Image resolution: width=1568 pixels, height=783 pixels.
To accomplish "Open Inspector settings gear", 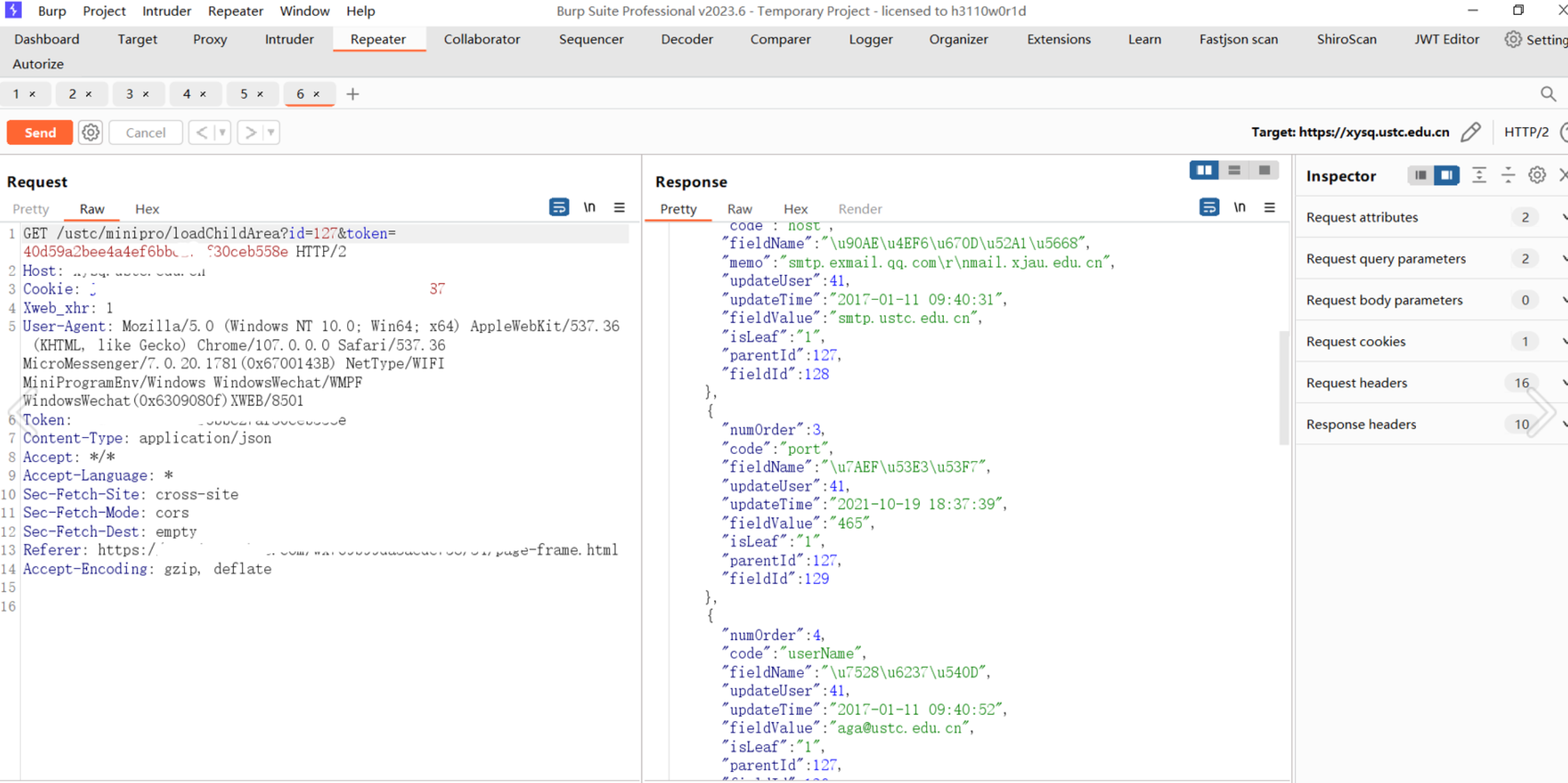I will (x=1537, y=175).
